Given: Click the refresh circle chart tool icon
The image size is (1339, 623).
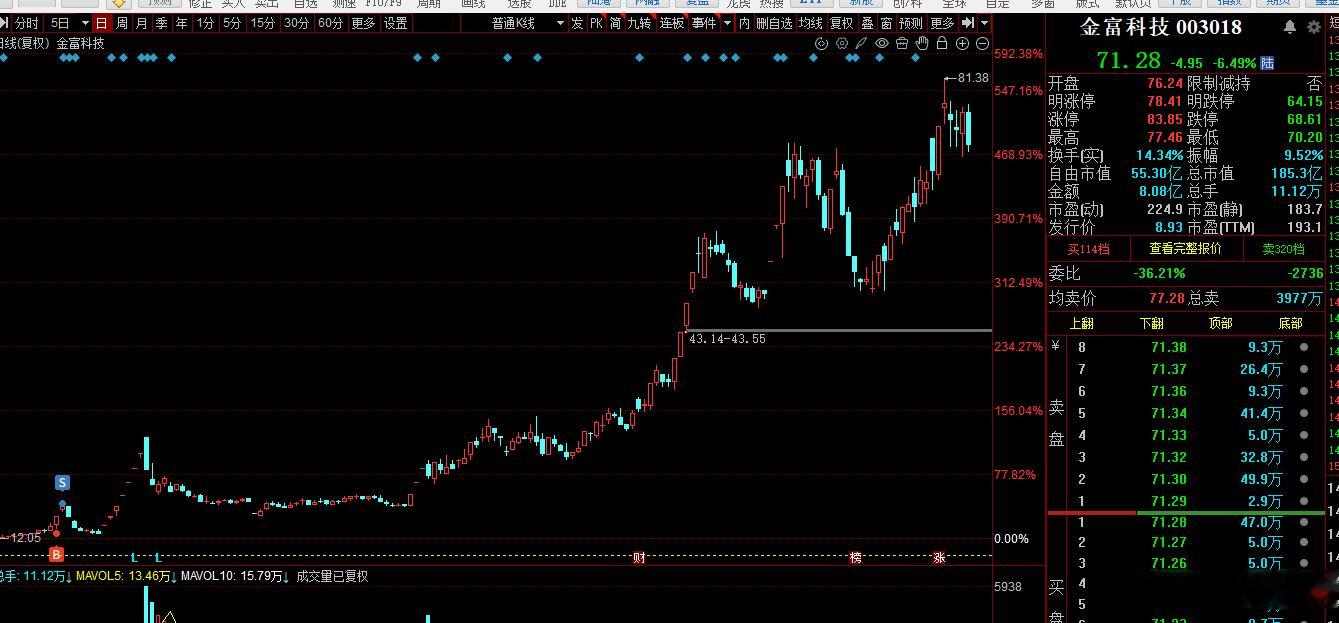Looking at the screenshot, I should (x=822, y=43).
